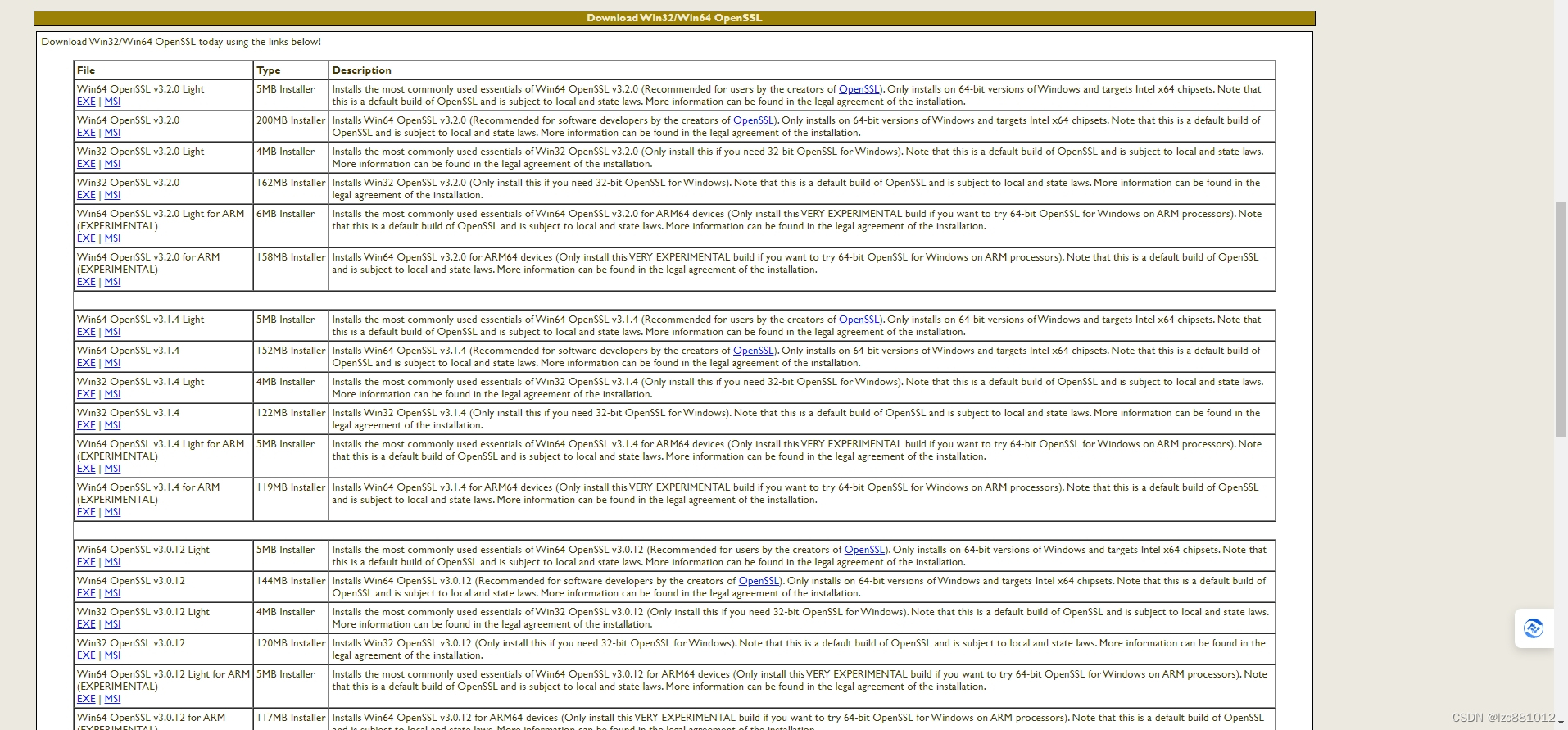Download MSI for Win64 v3.2.0 Light for ARM
This screenshot has height=730, width=1568.
coord(112,238)
